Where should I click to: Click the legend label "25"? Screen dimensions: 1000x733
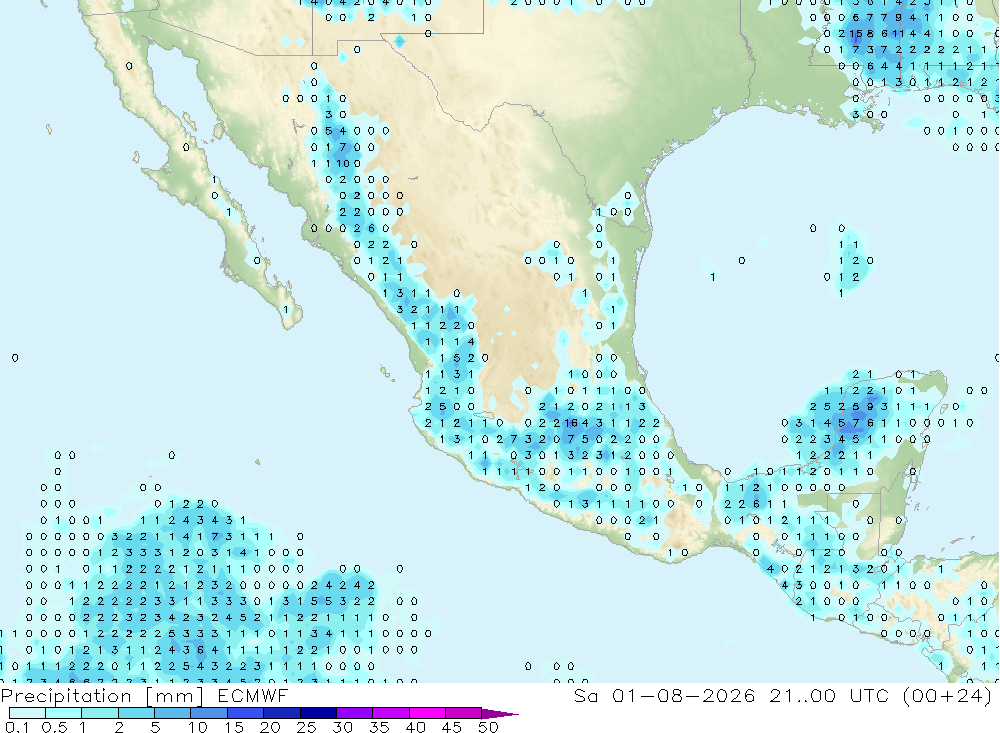coord(306,727)
